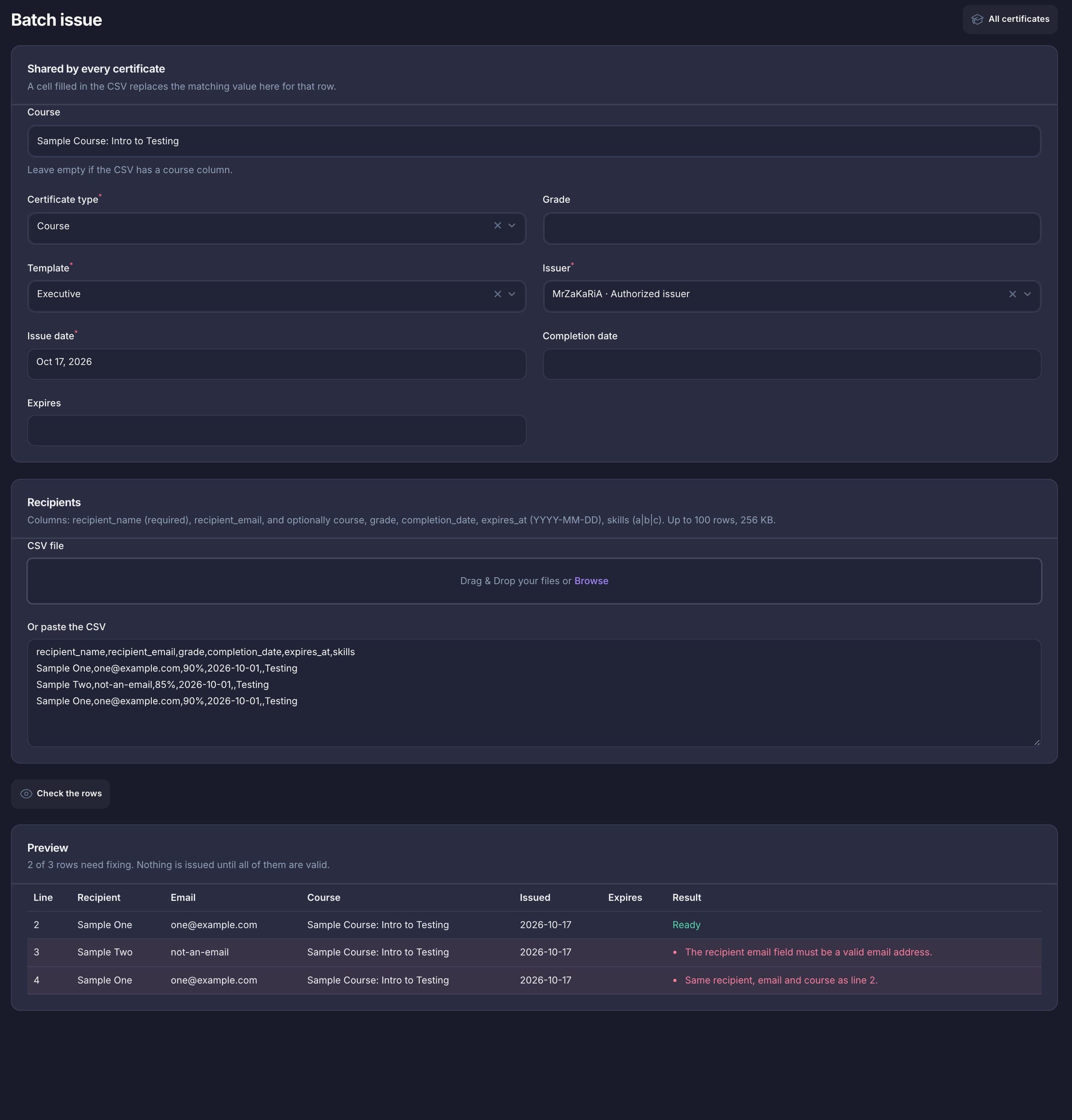
Task: Click the CSV file drag and drop zone
Action: click(x=534, y=581)
